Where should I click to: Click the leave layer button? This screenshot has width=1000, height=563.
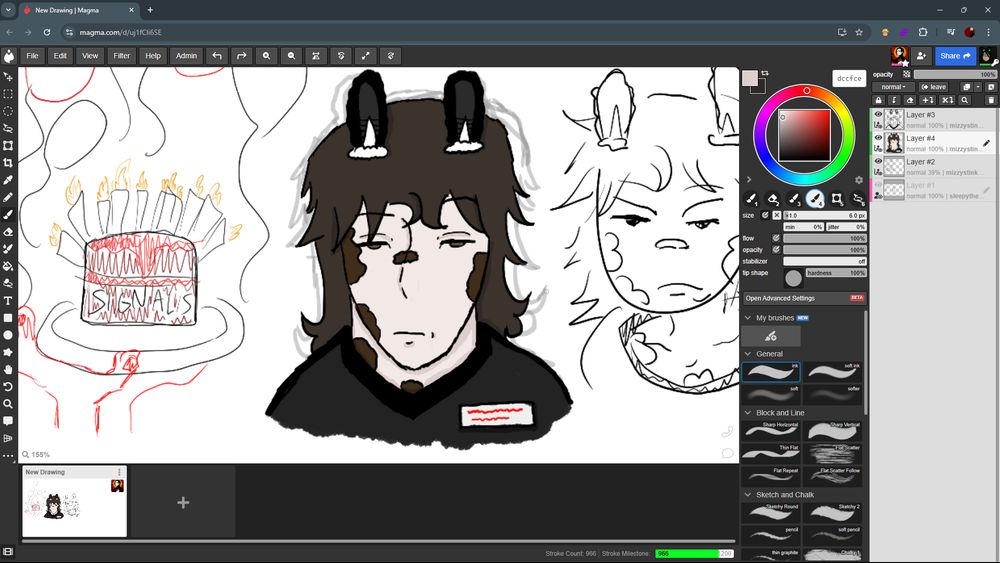coord(934,87)
